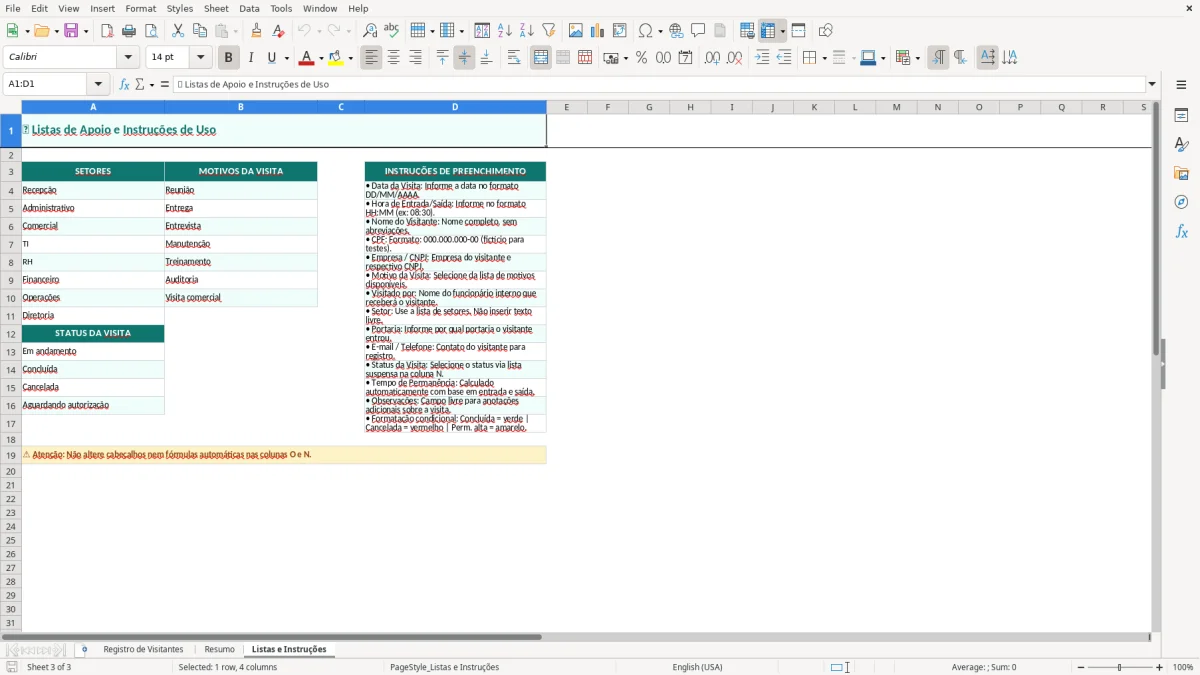This screenshot has width=1200, height=675.
Task: Export directly as PDF icon
Action: [107, 31]
